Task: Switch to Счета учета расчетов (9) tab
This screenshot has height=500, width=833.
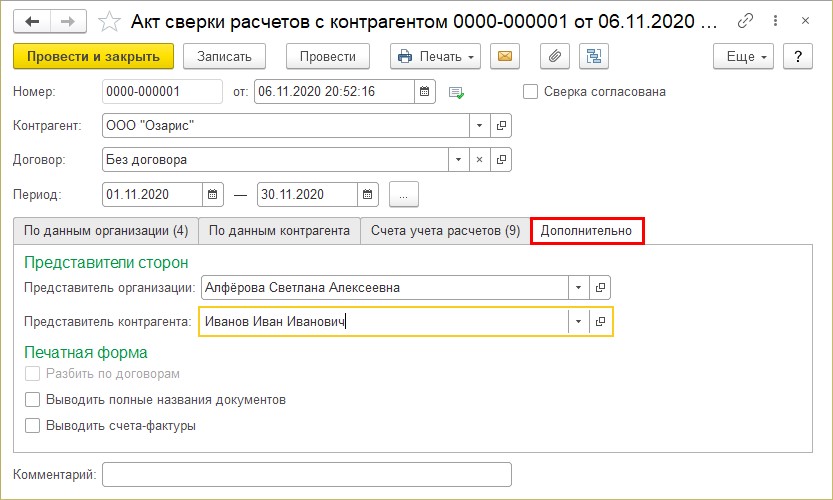Action: point(445,231)
